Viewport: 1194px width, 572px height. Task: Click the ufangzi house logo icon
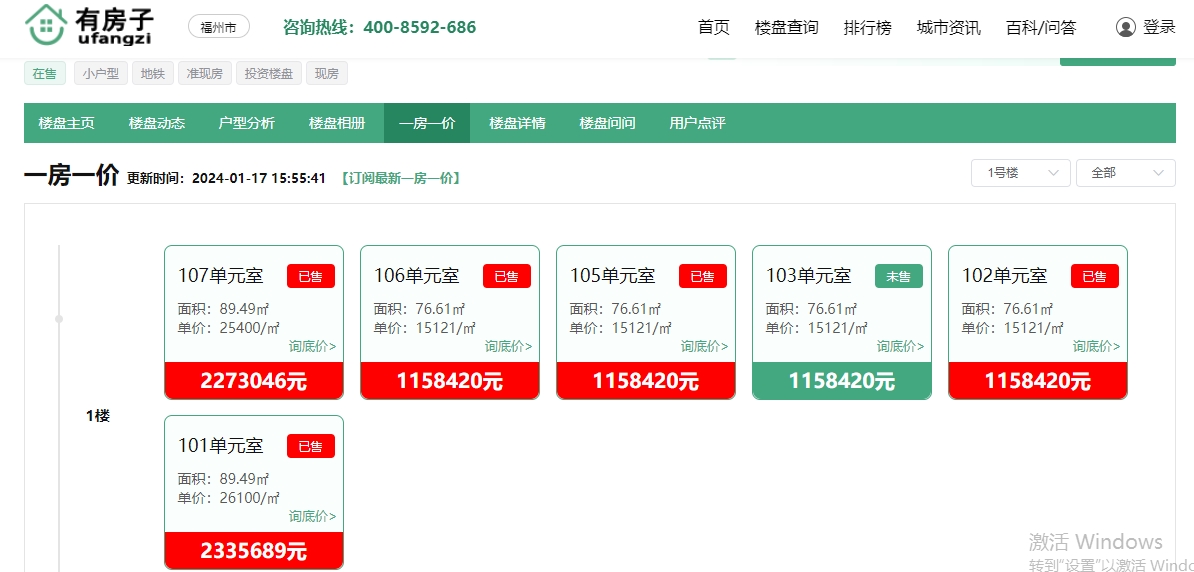45,26
